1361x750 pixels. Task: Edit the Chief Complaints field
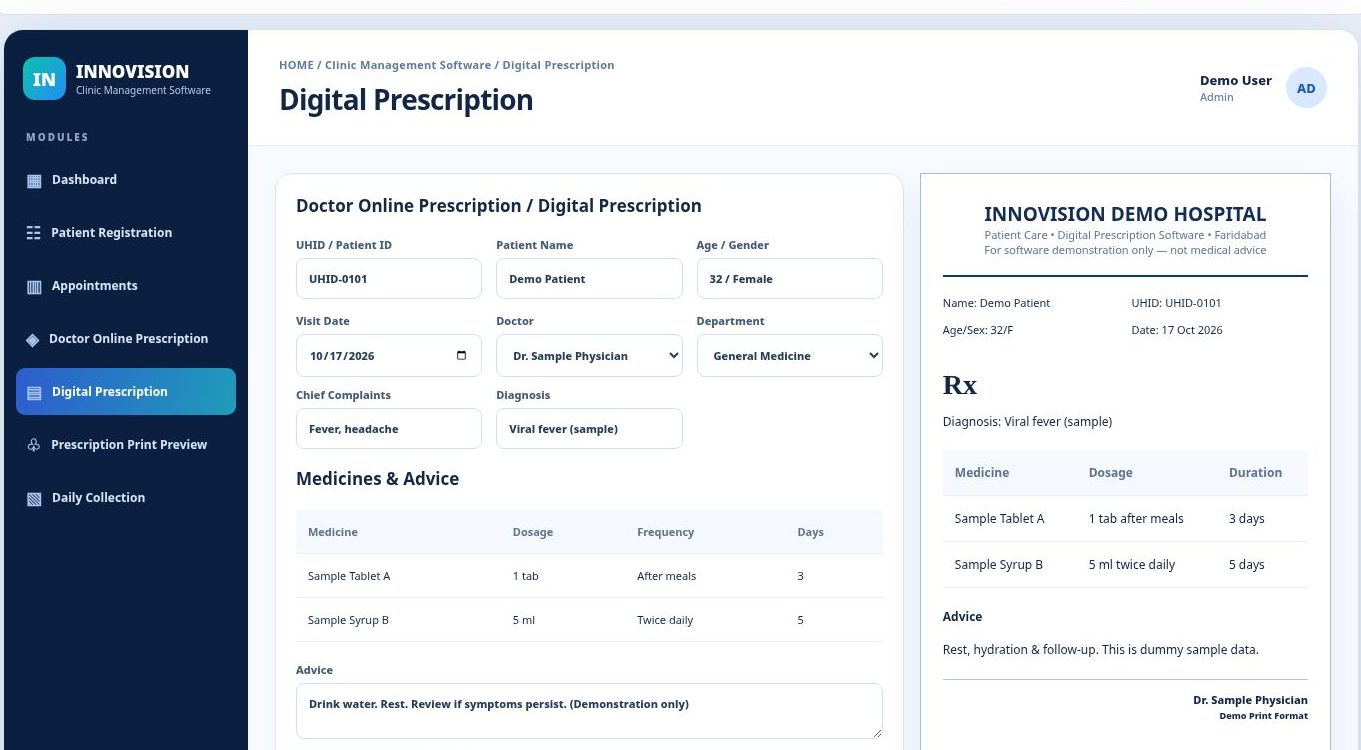pos(389,428)
